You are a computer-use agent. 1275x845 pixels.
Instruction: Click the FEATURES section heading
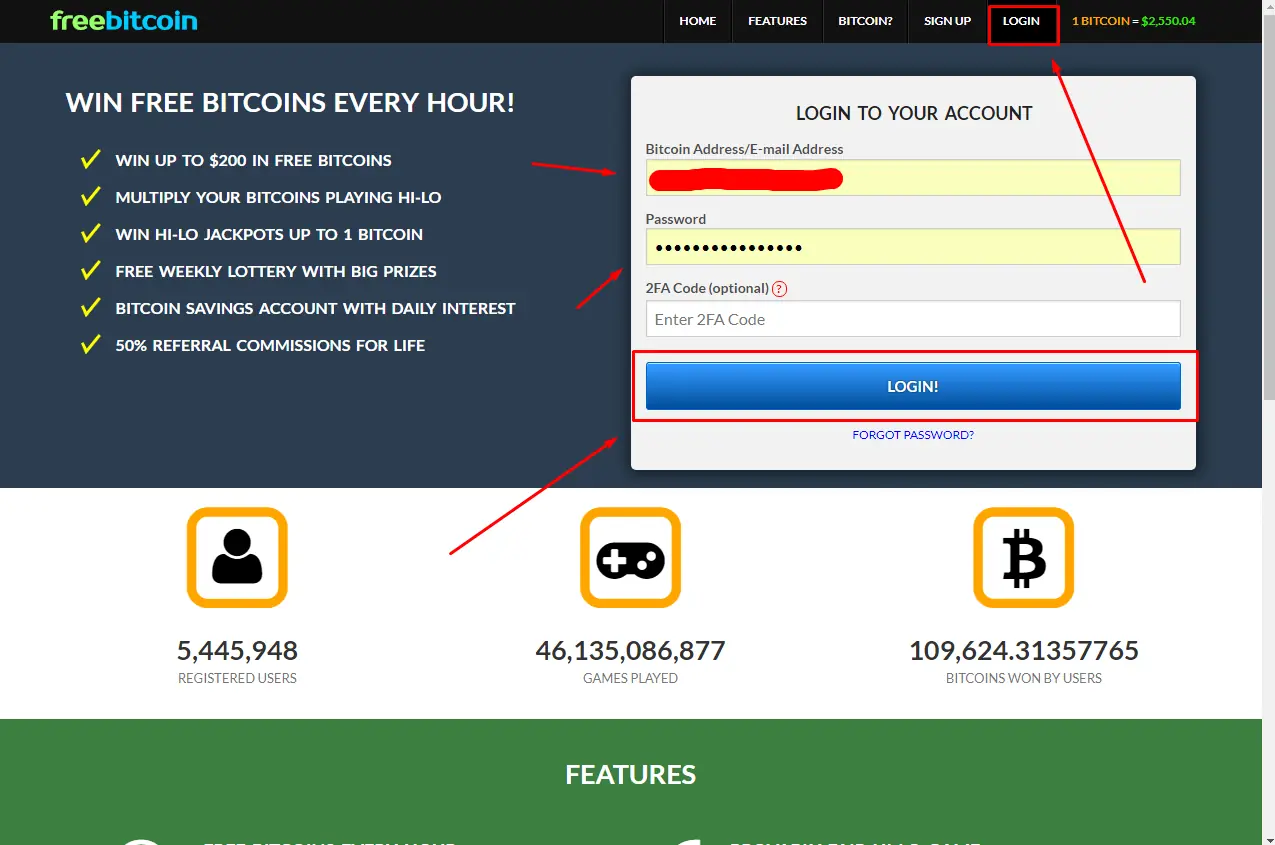pos(630,774)
